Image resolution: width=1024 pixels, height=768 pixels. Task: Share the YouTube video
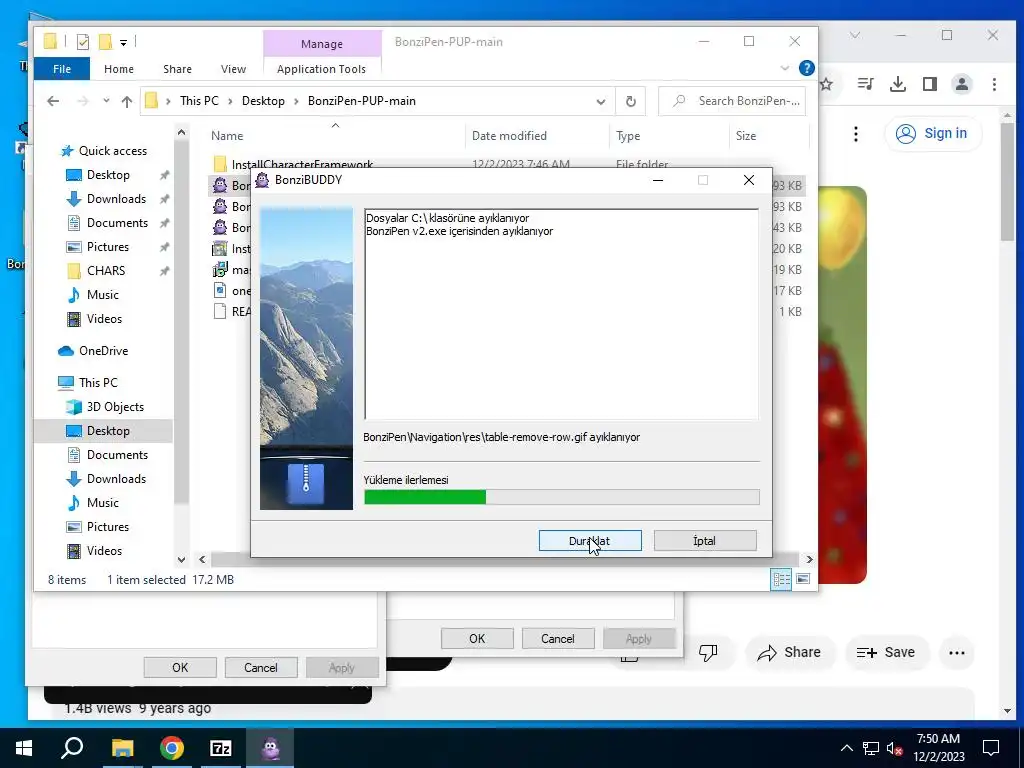(x=789, y=652)
